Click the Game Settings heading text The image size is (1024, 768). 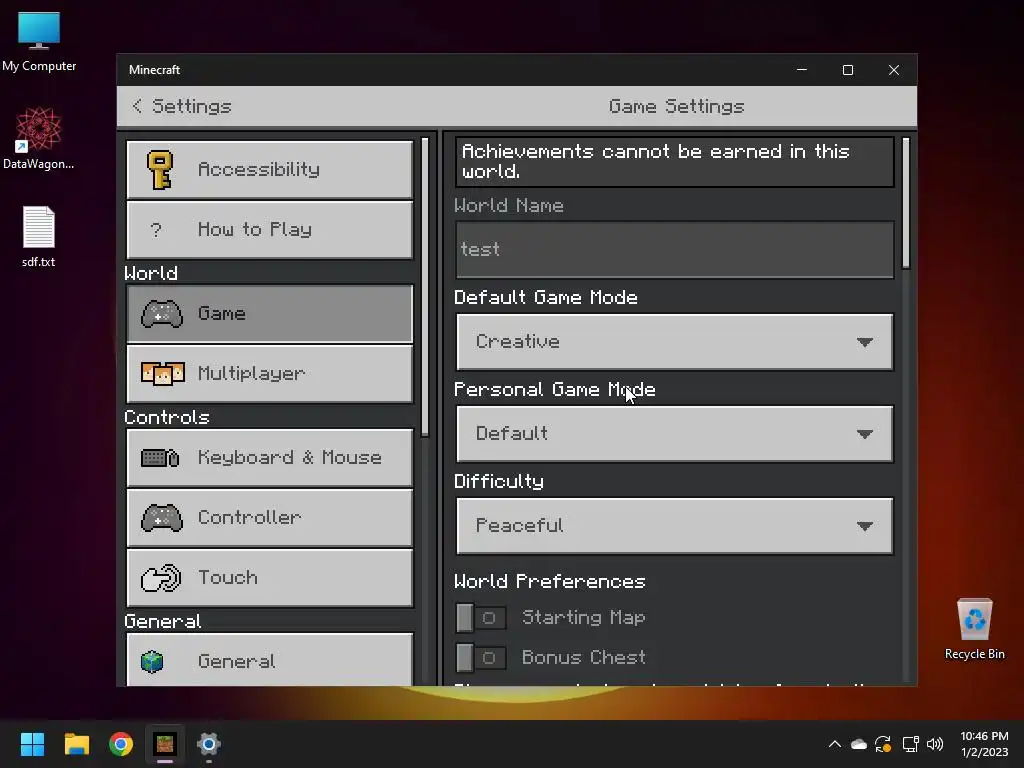pyautogui.click(x=677, y=106)
